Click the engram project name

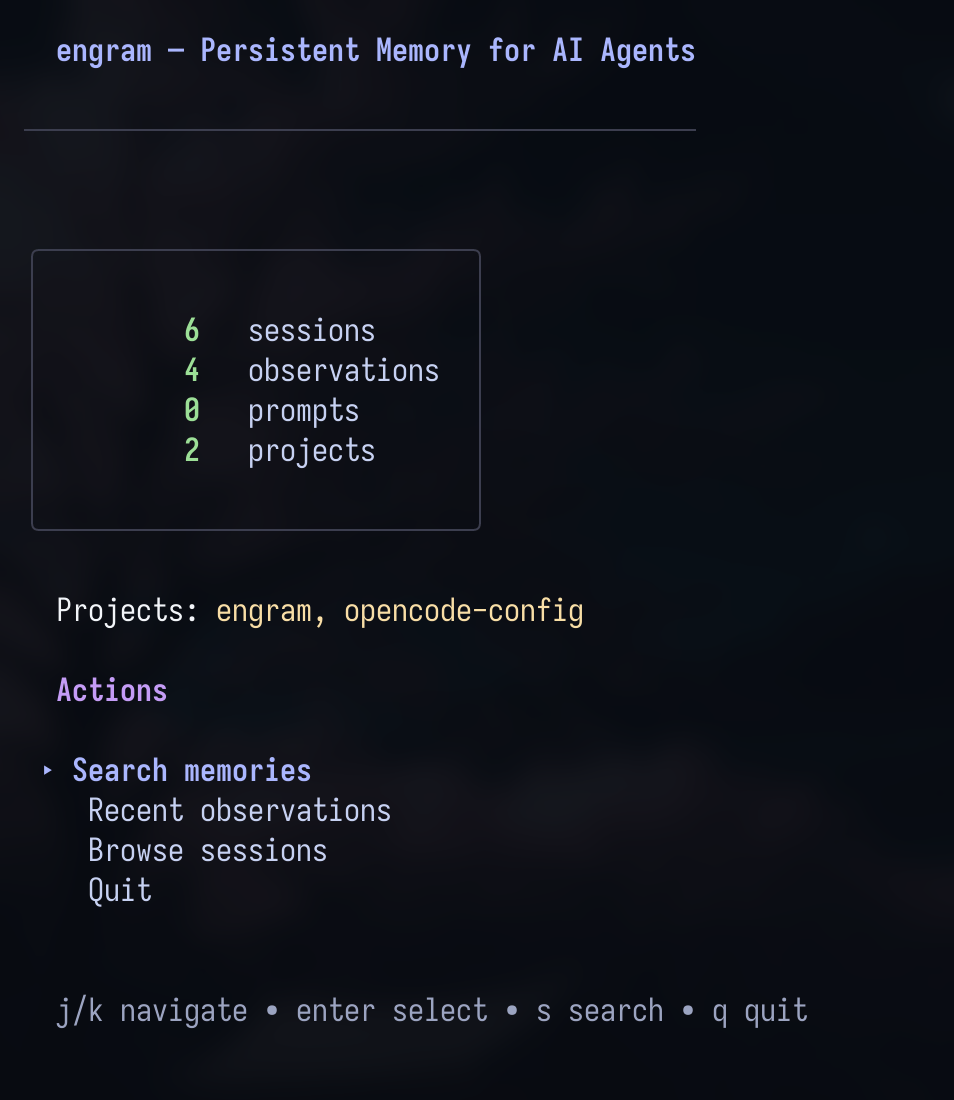pos(263,610)
